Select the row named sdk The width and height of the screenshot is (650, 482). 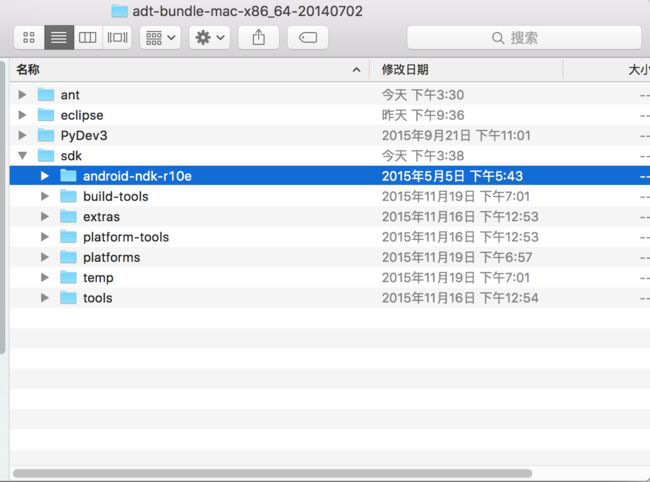[330, 155]
